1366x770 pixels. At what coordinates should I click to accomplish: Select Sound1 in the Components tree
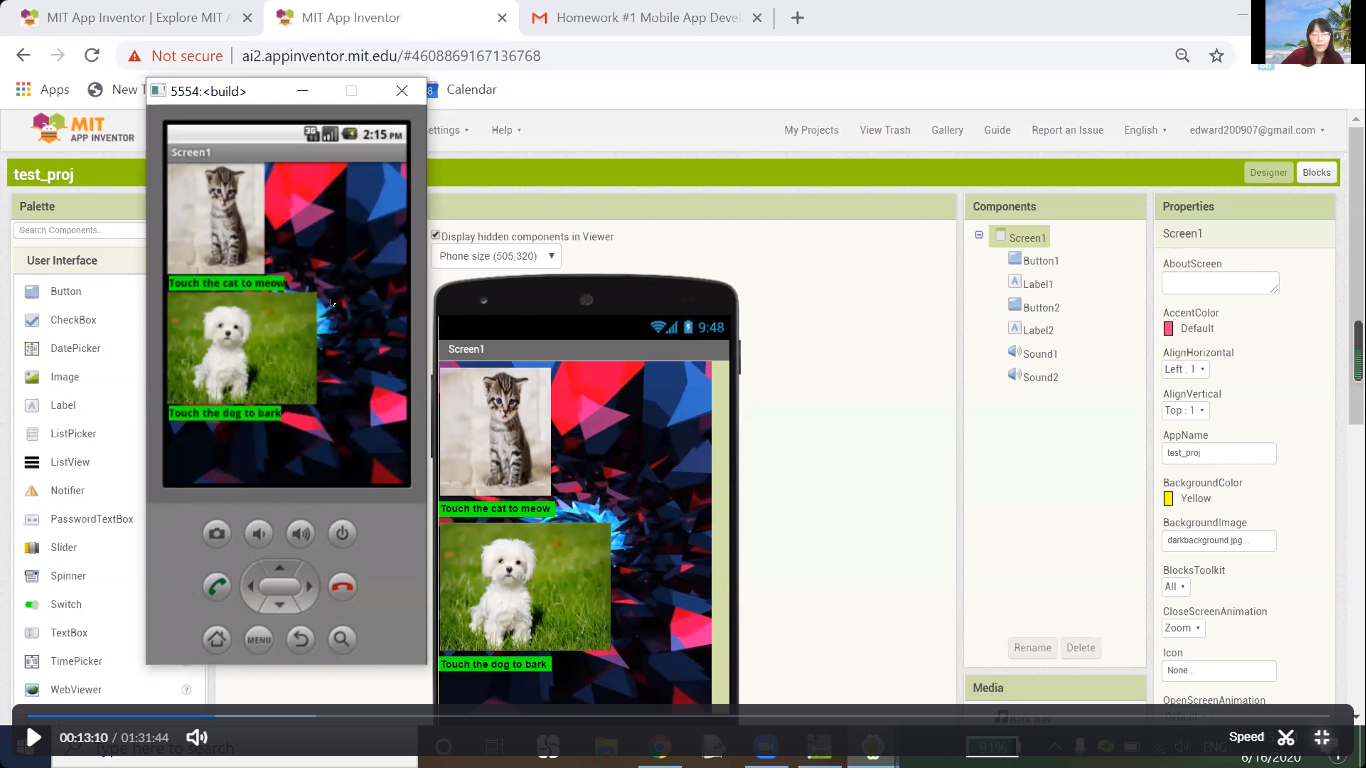tap(1039, 354)
